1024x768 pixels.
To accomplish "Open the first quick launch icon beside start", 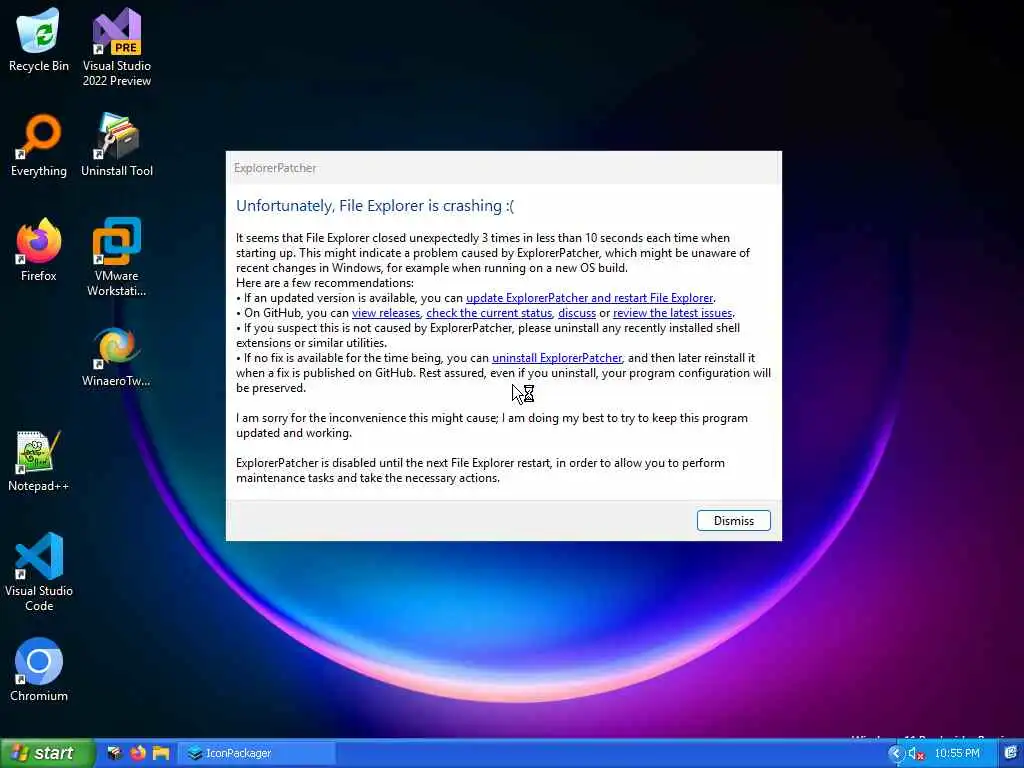I will click(114, 753).
